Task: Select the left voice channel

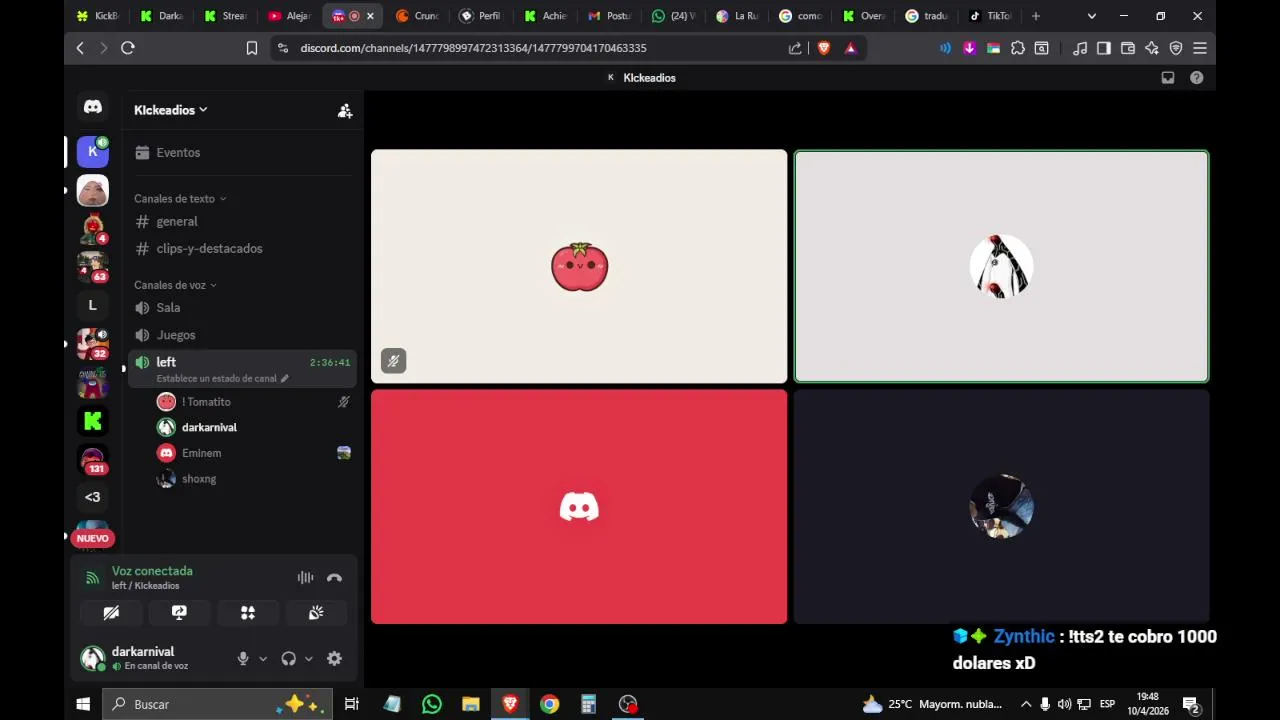Action: coord(166,362)
